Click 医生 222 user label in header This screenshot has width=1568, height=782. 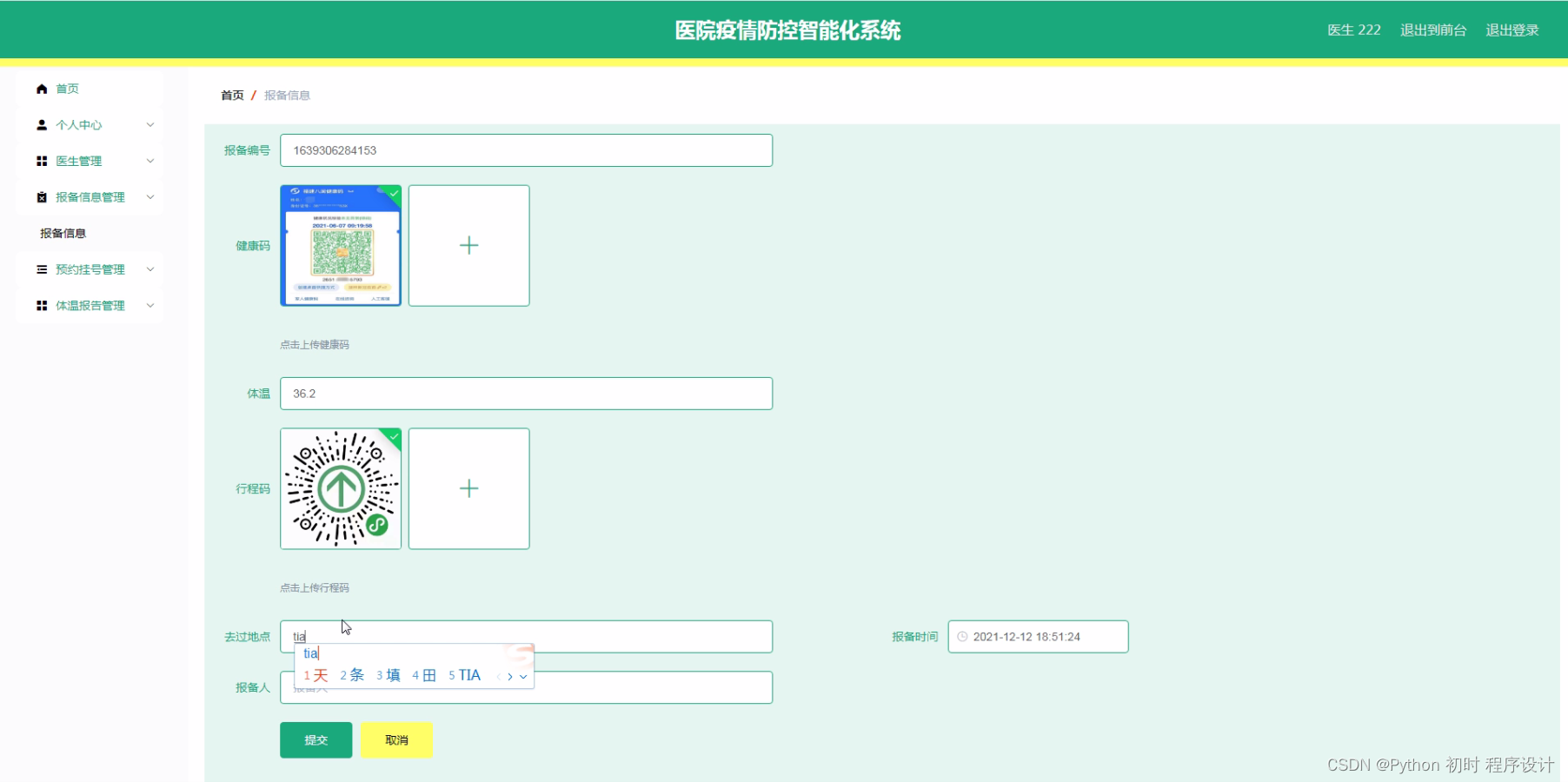pos(1354,30)
